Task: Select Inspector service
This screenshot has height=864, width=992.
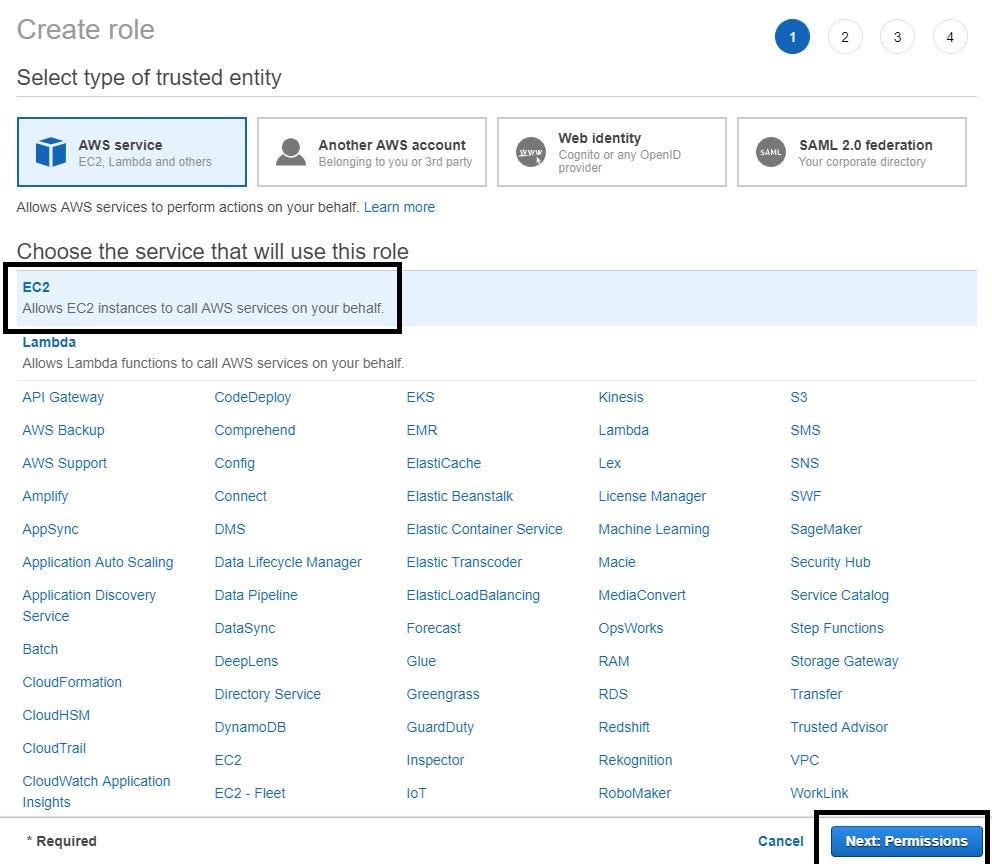Action: [x=435, y=760]
